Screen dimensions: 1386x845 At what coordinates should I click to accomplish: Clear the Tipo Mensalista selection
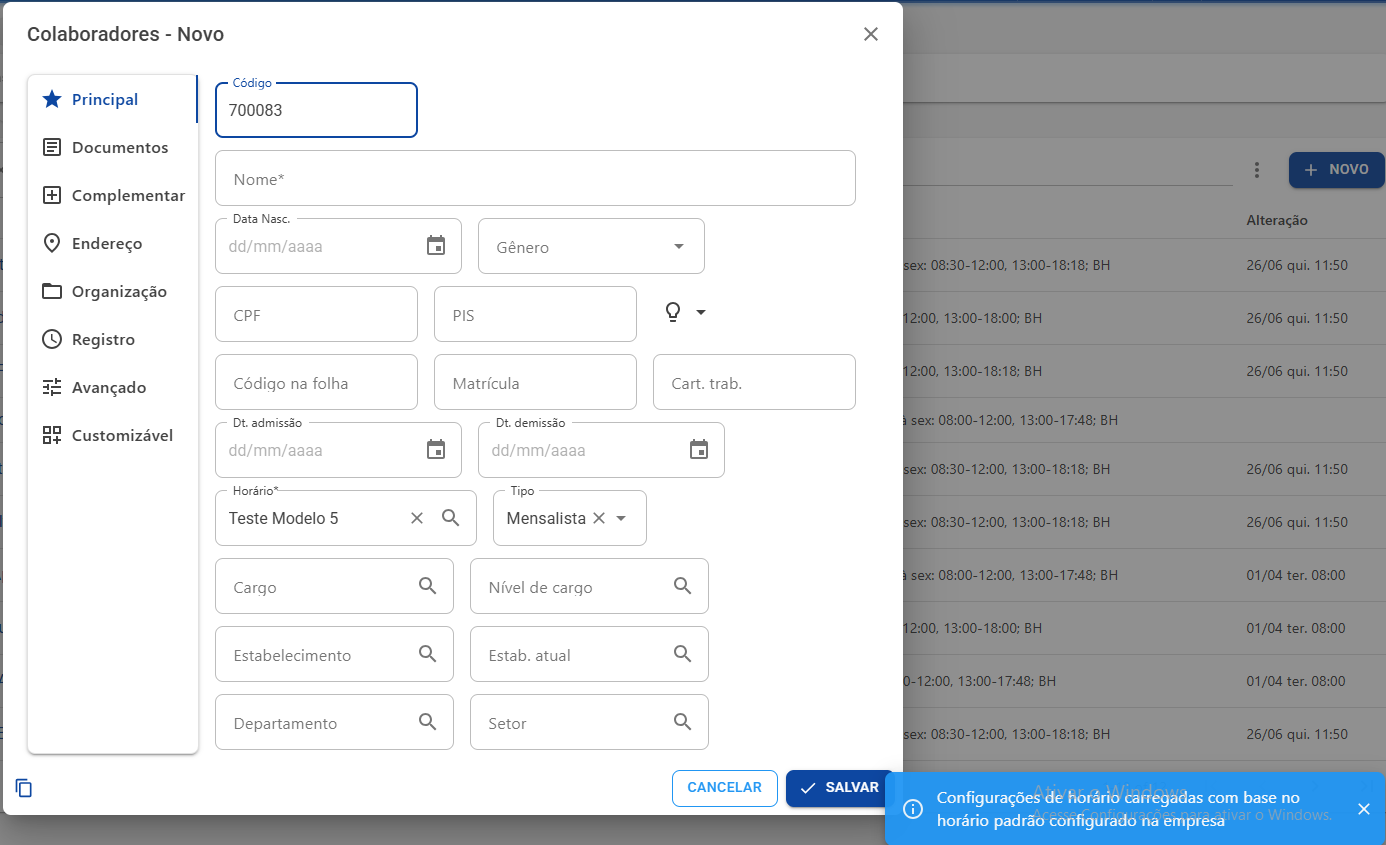point(599,518)
